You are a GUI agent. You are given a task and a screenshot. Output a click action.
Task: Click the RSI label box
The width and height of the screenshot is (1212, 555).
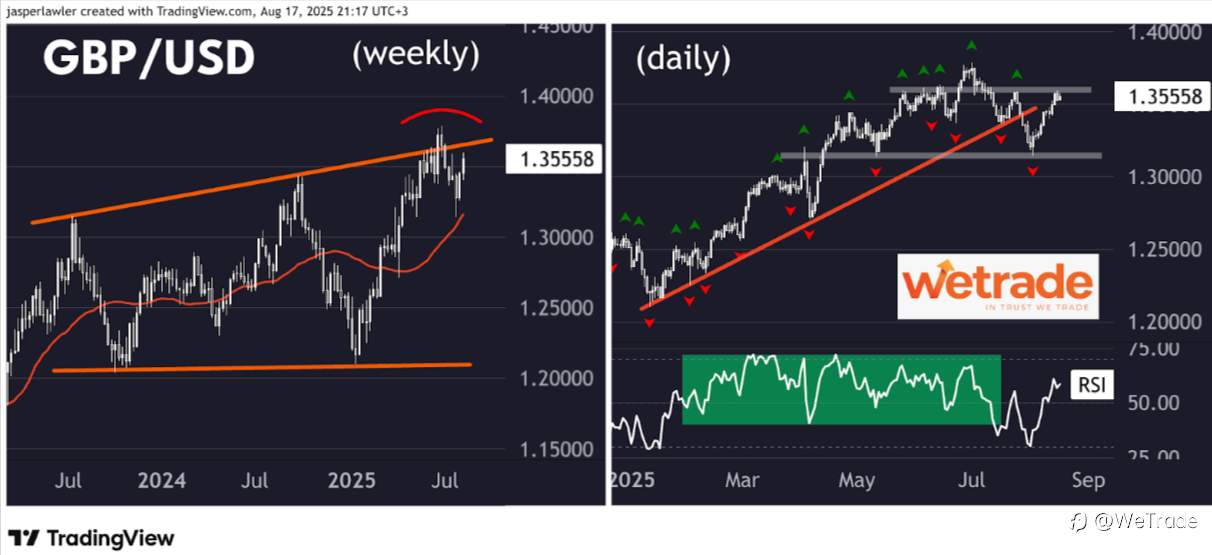(x=1091, y=384)
